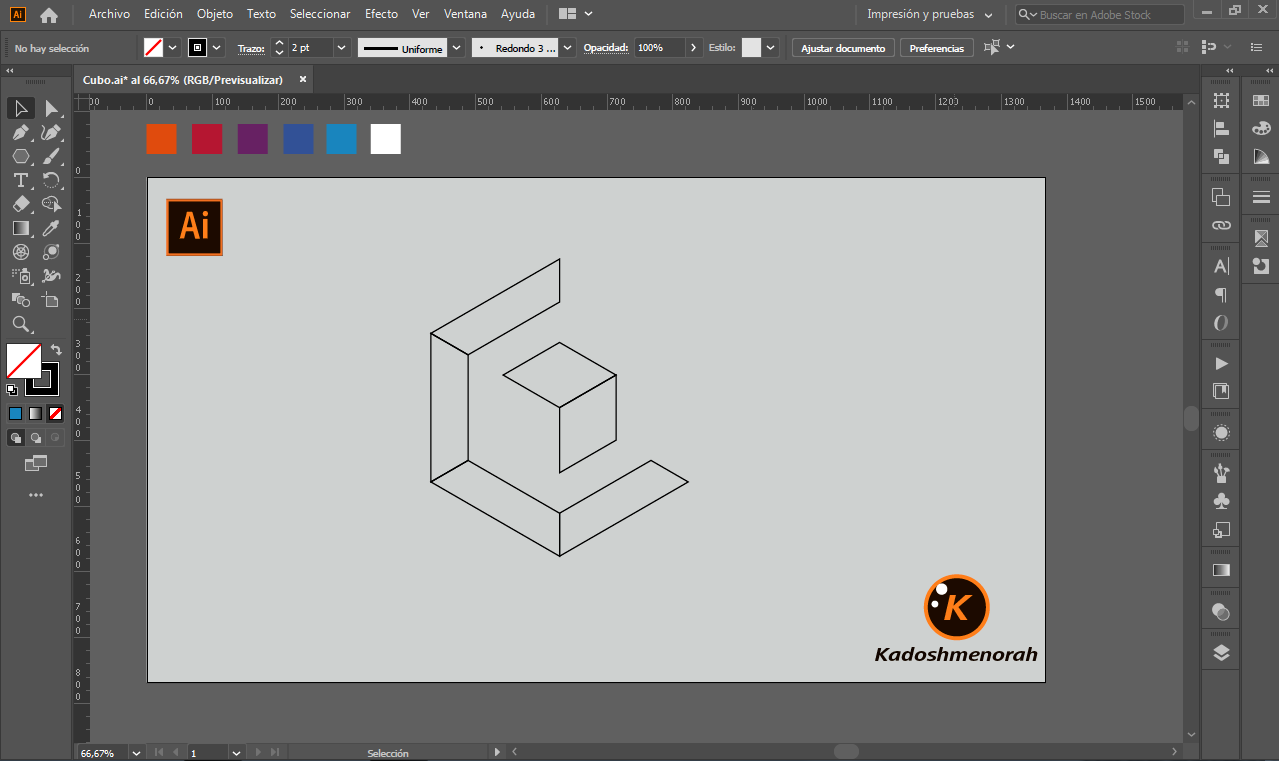The width and height of the screenshot is (1279, 761).
Task: Click the Opacidad label link
Action: click(606, 48)
